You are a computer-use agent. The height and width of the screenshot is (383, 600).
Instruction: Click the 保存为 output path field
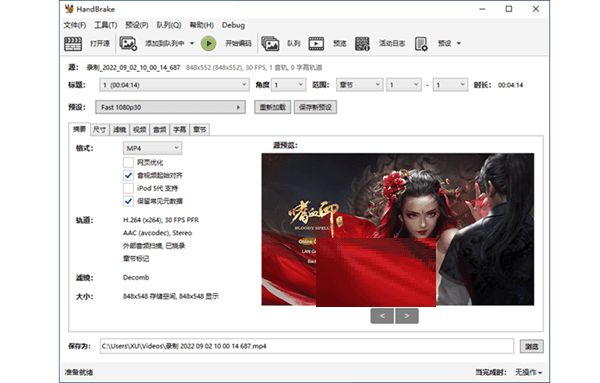(x=307, y=346)
